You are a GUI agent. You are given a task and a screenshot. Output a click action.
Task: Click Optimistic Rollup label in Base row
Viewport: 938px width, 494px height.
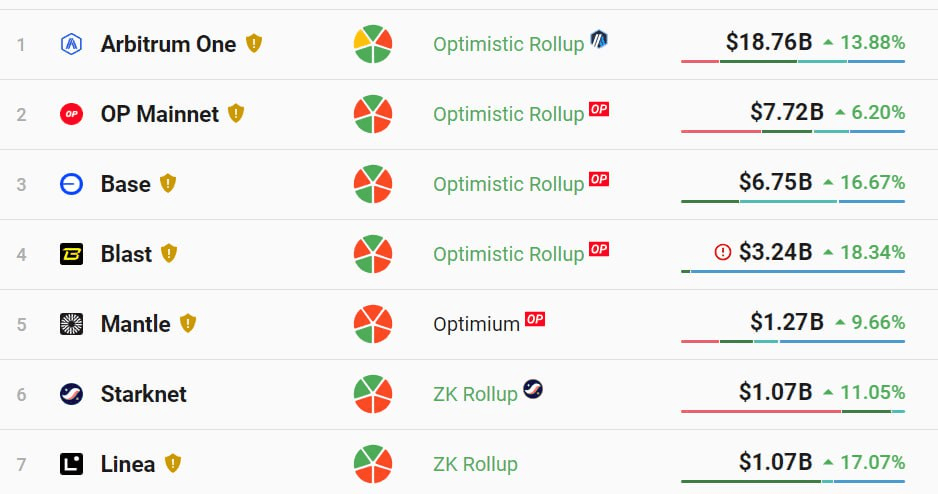click(x=508, y=184)
